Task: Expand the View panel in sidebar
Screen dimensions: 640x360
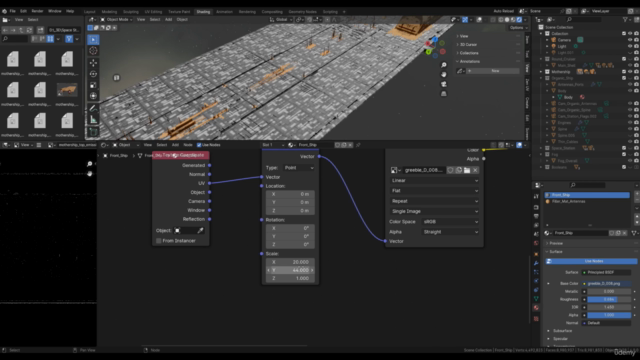Action: click(x=464, y=36)
